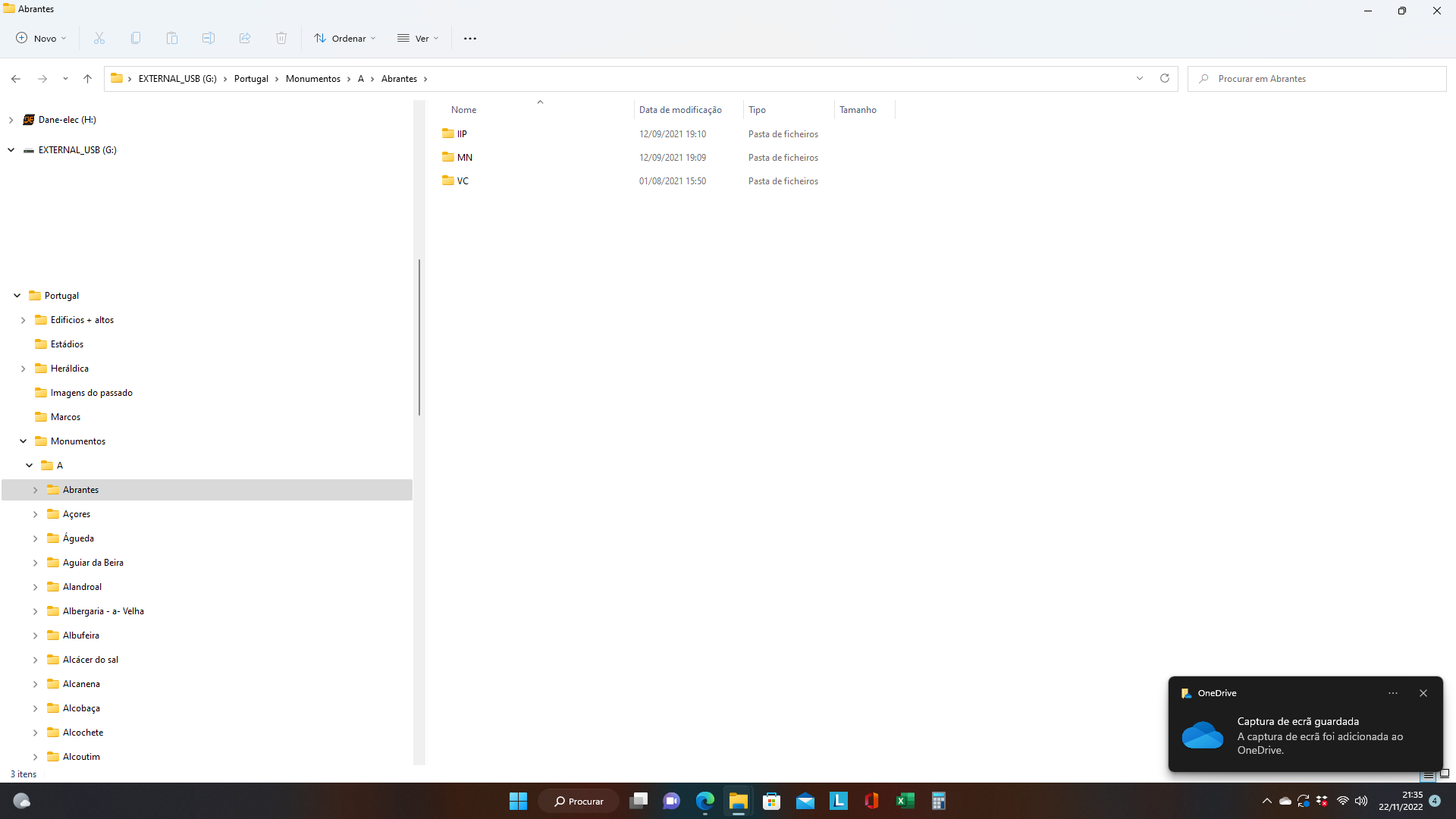
Task: Click the navigation pane vertical scrollbar
Action: (419, 337)
